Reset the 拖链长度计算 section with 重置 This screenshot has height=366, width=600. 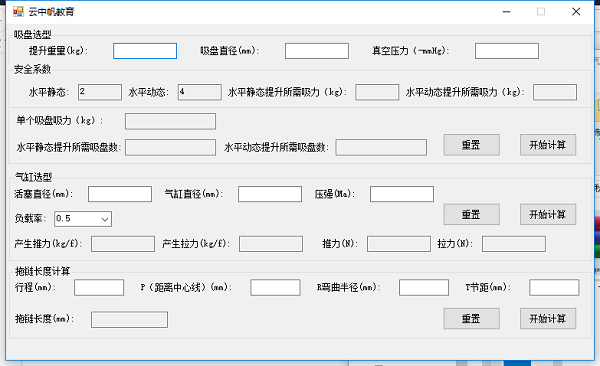tap(471, 319)
